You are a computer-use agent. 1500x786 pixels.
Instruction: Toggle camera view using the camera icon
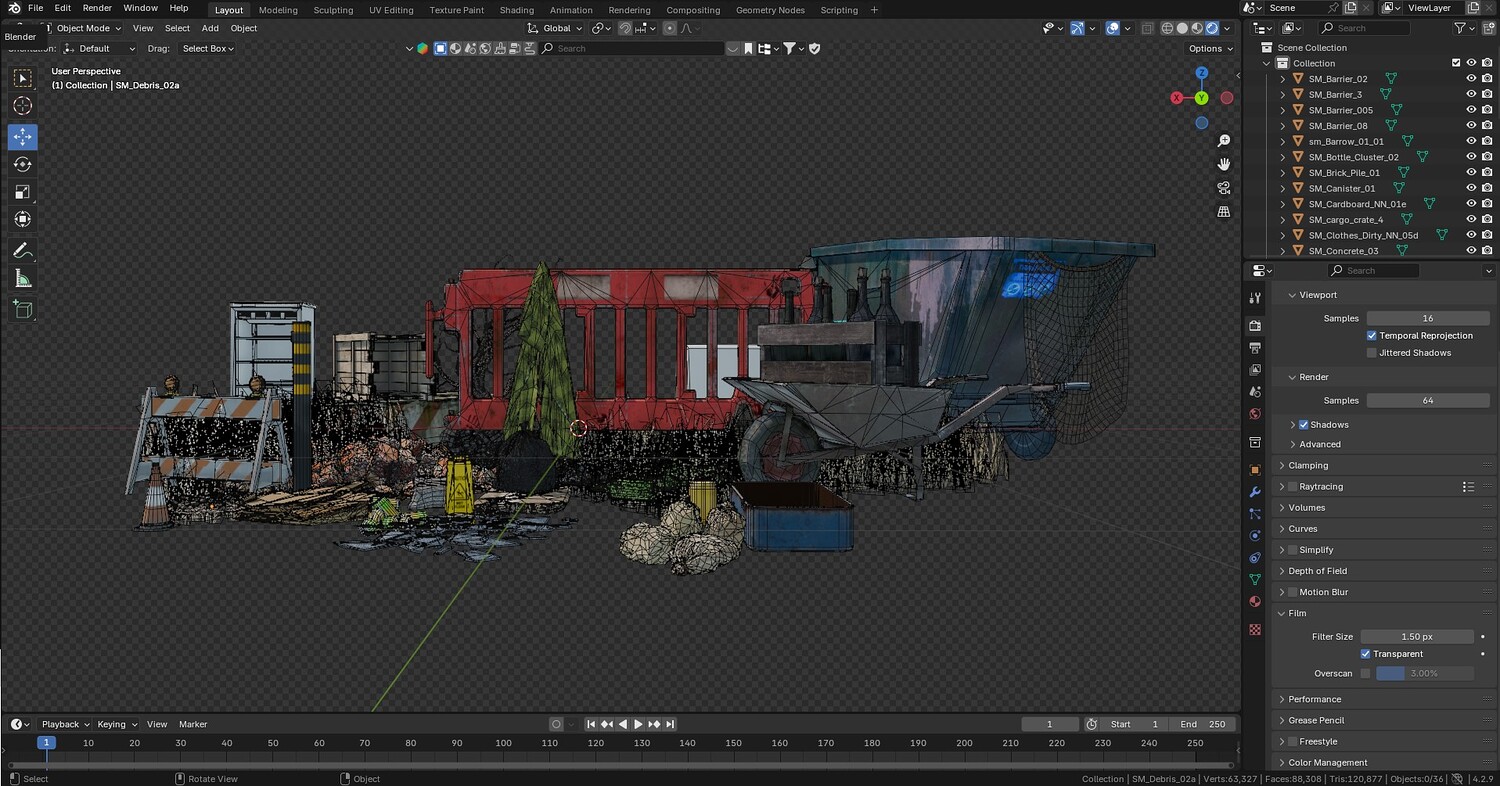[1224, 188]
